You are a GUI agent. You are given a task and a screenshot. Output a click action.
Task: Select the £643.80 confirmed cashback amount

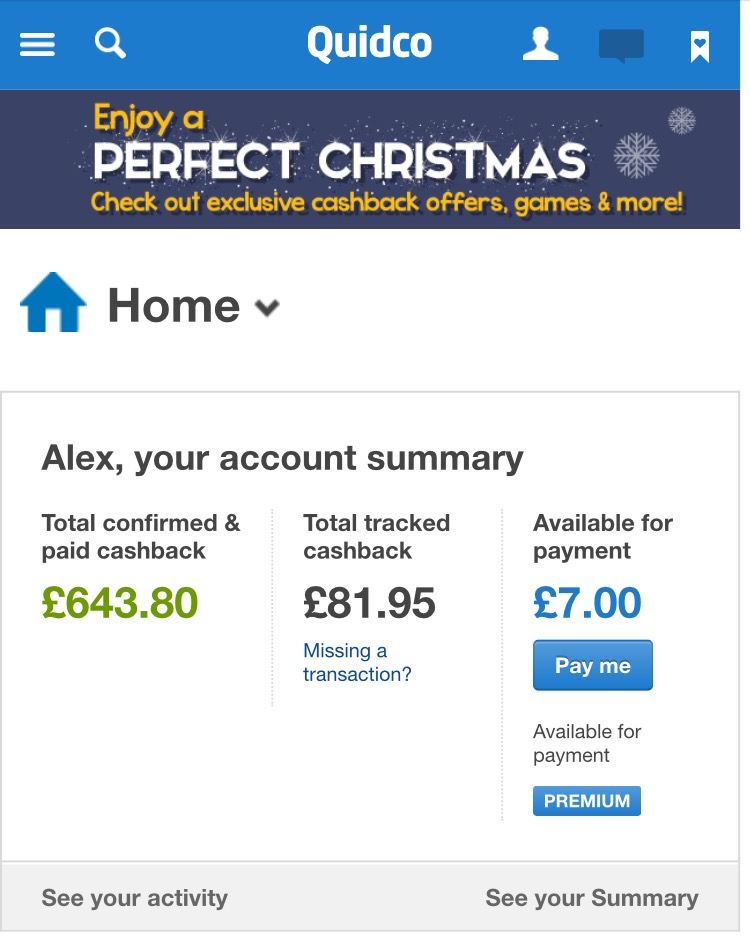[x=120, y=603]
